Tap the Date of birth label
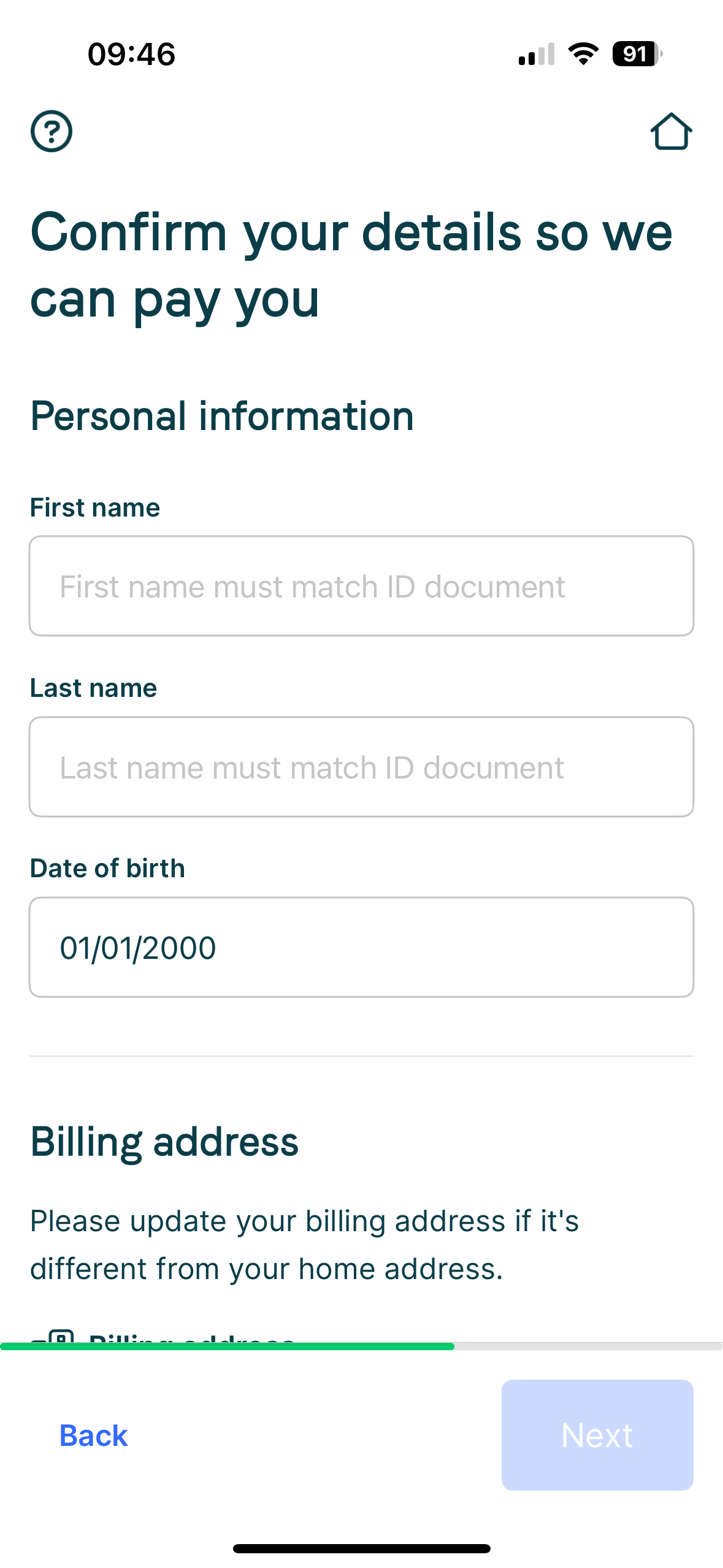Screen dimensions: 723x1568 108,869
